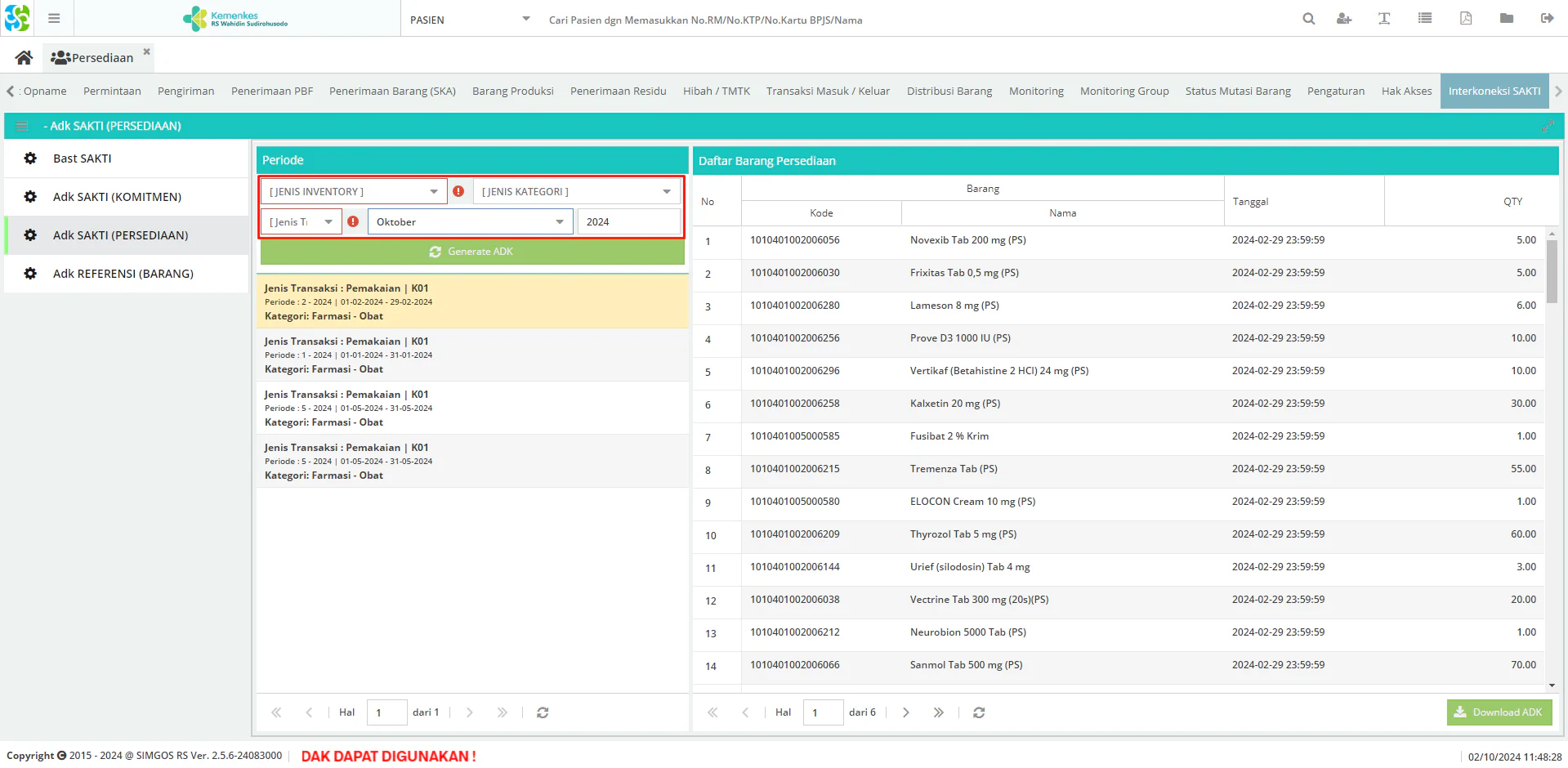Click the add patient user icon
Image resolution: width=1568 pixels, height=768 pixels.
[1343, 19]
